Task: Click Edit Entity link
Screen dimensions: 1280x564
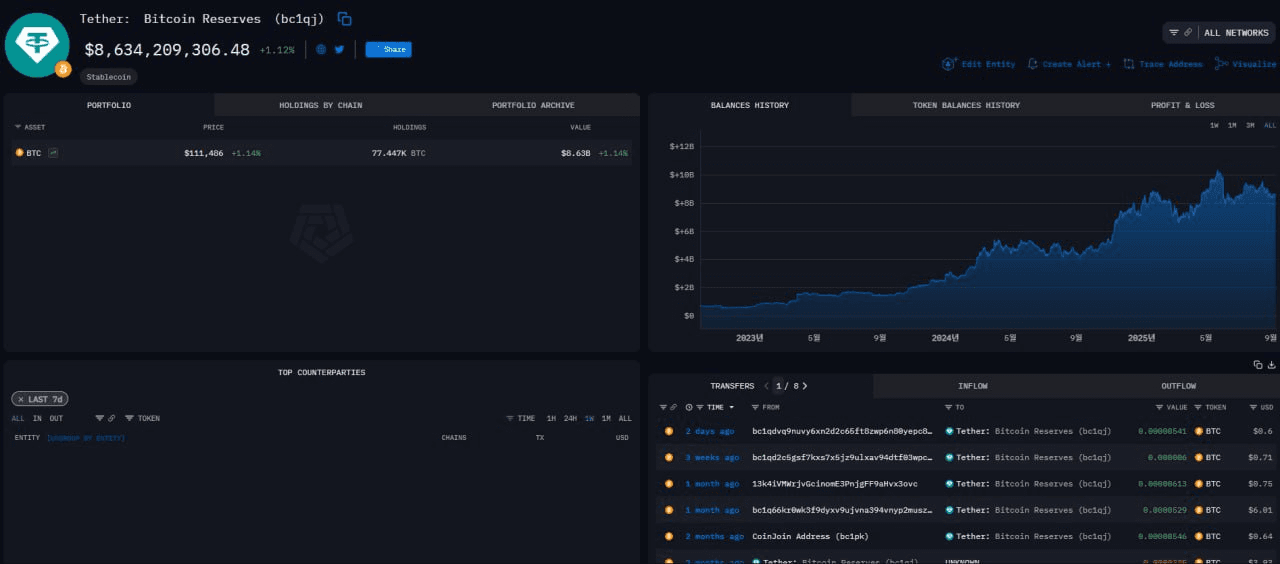Action: tap(979, 64)
